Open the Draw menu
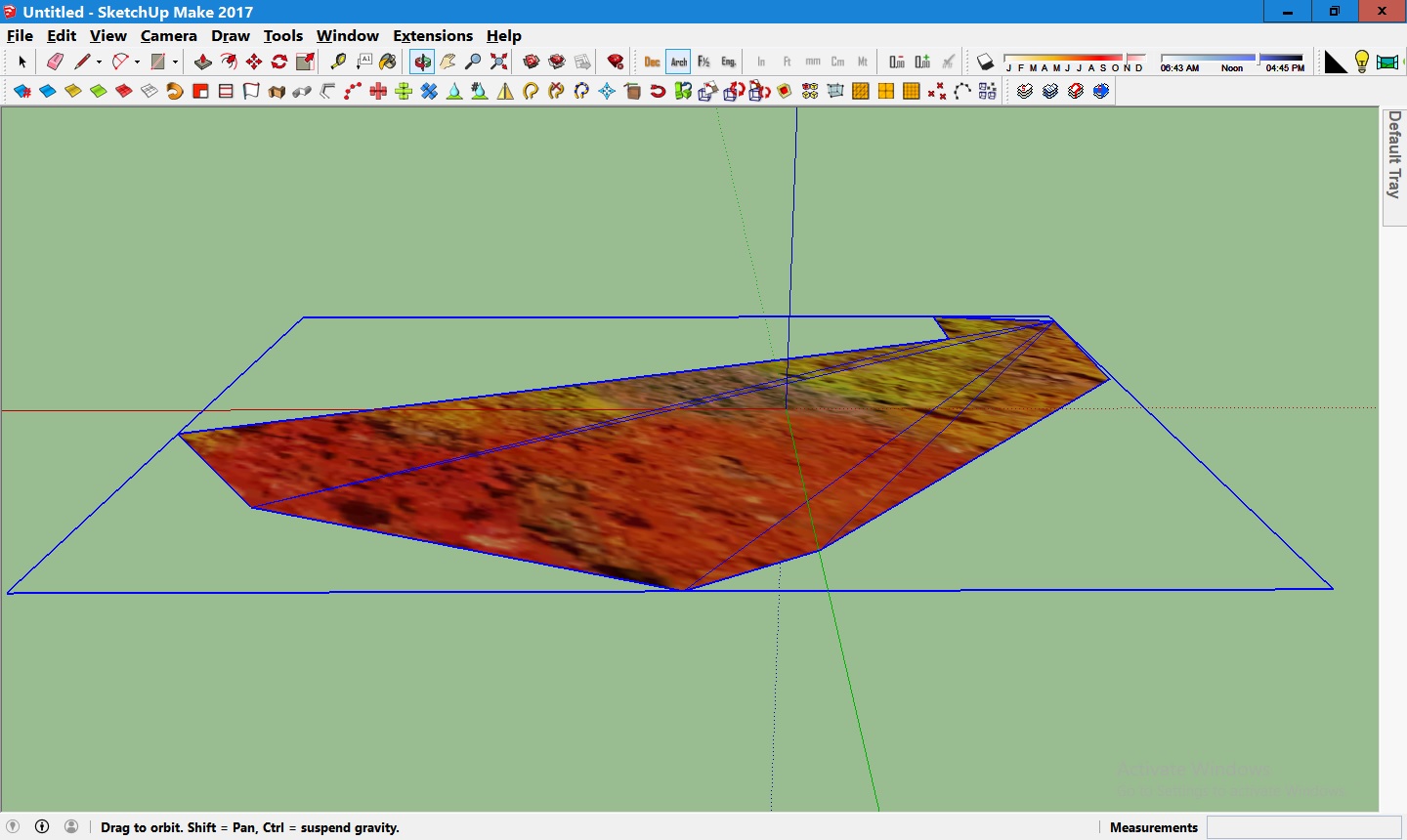The height and width of the screenshot is (840, 1407). (231, 35)
